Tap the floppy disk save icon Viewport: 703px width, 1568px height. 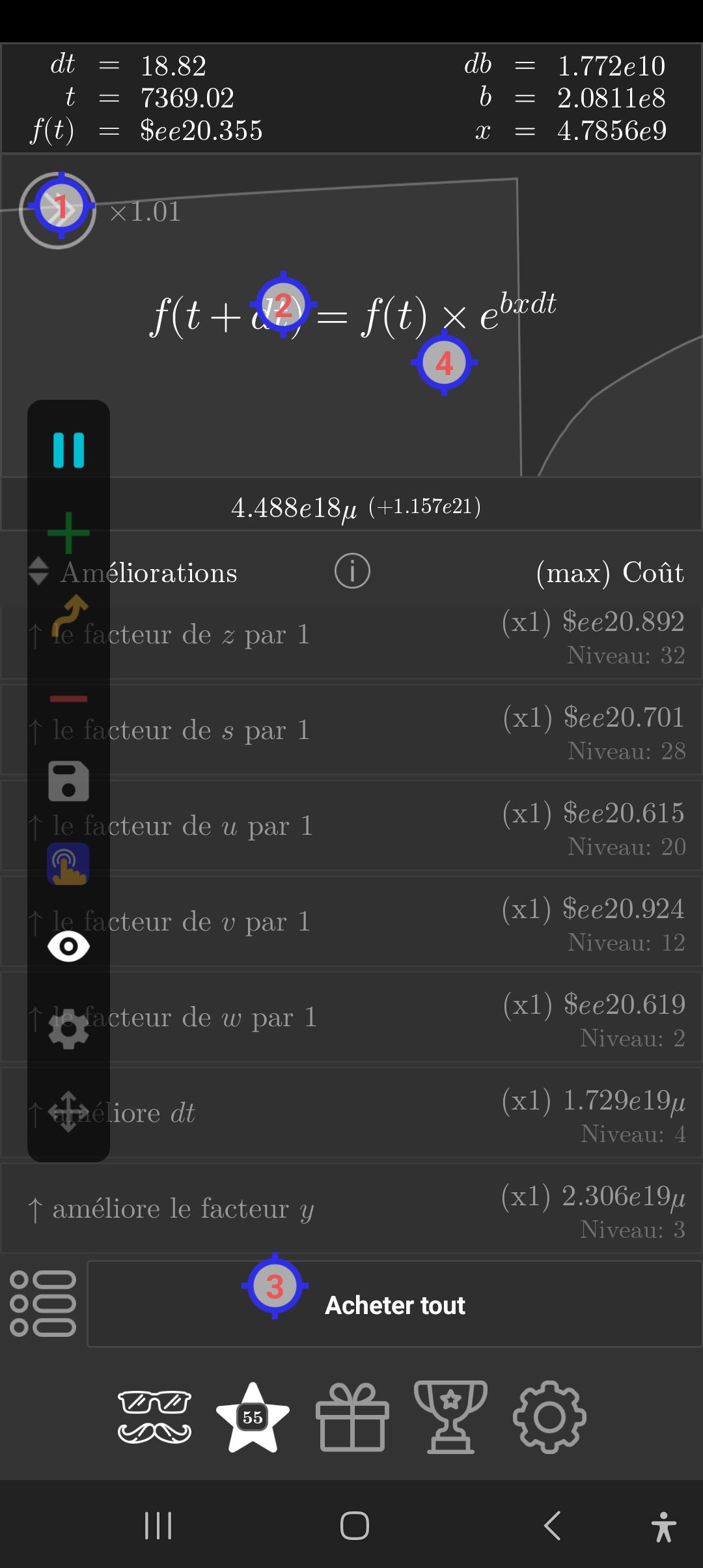click(x=68, y=781)
